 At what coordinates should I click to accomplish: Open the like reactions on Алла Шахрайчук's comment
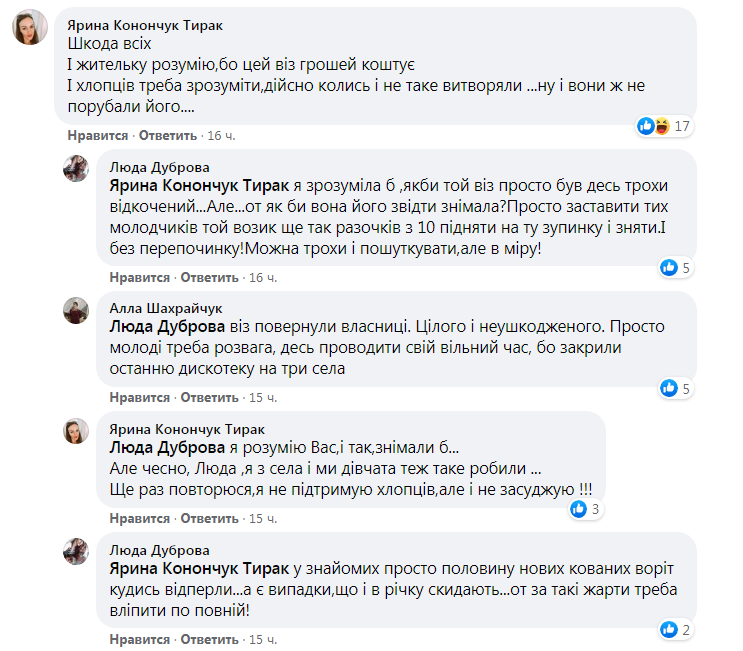point(669,388)
